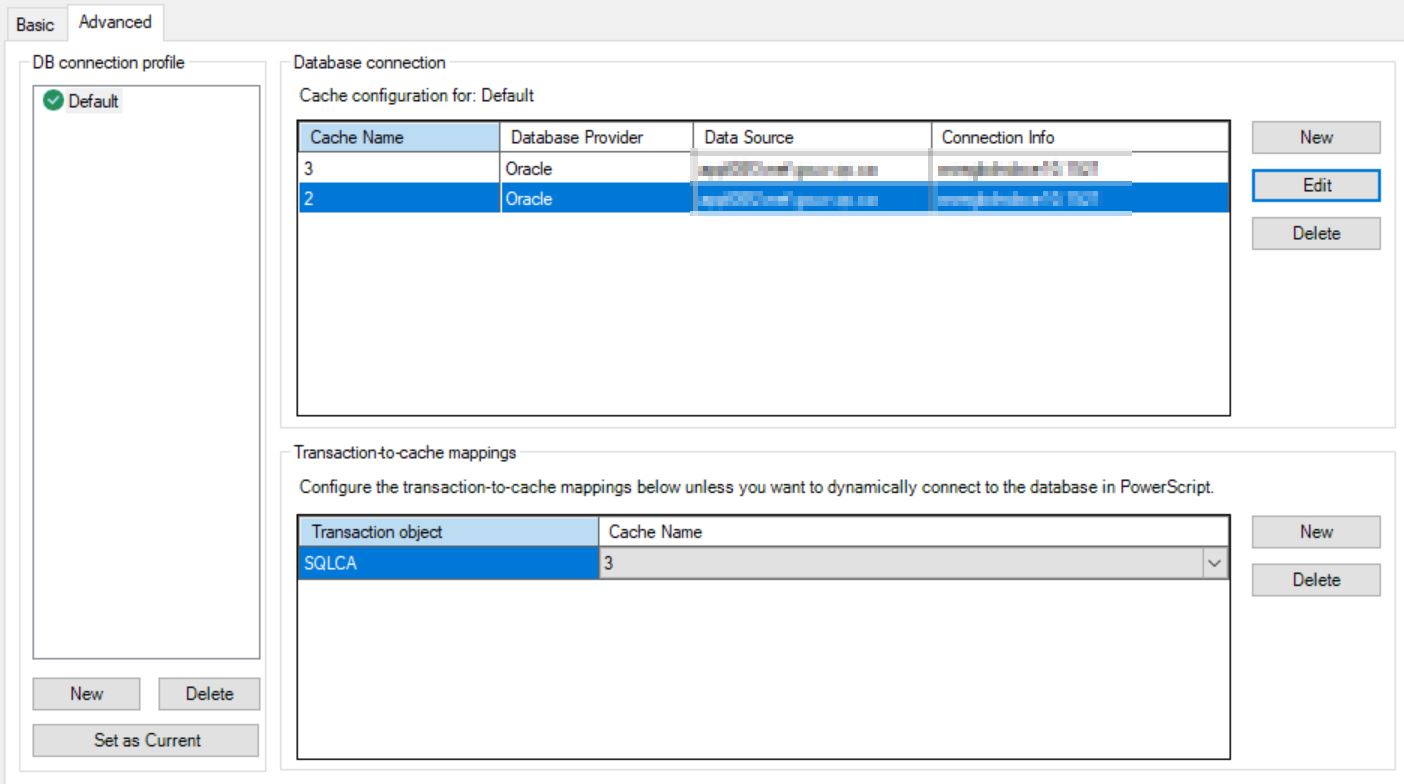Viewport: 1404px width, 784px height.
Task: Click the Transaction object column header
Action: tap(449, 533)
